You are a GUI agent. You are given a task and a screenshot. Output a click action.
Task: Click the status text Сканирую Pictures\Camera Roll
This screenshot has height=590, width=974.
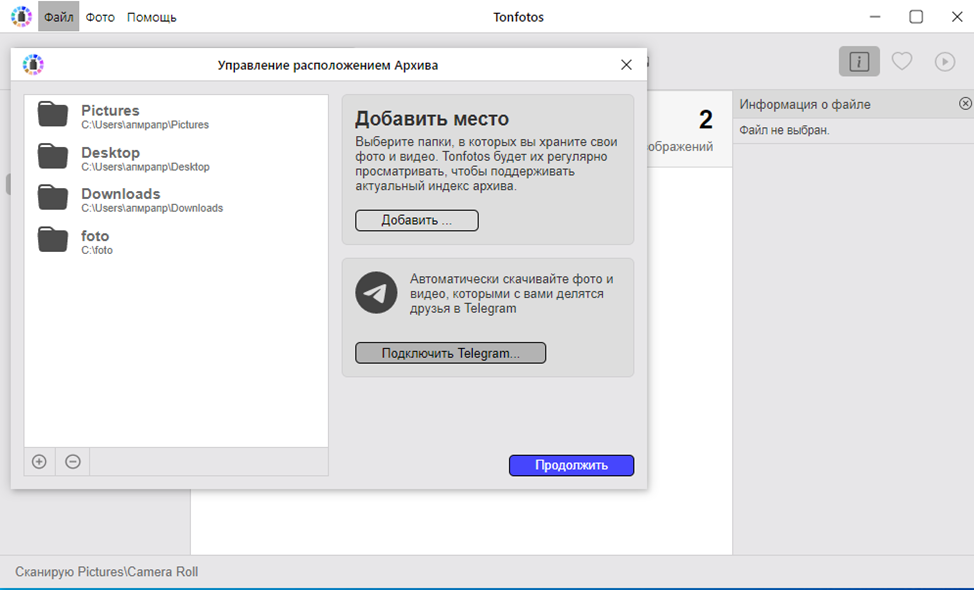107,572
